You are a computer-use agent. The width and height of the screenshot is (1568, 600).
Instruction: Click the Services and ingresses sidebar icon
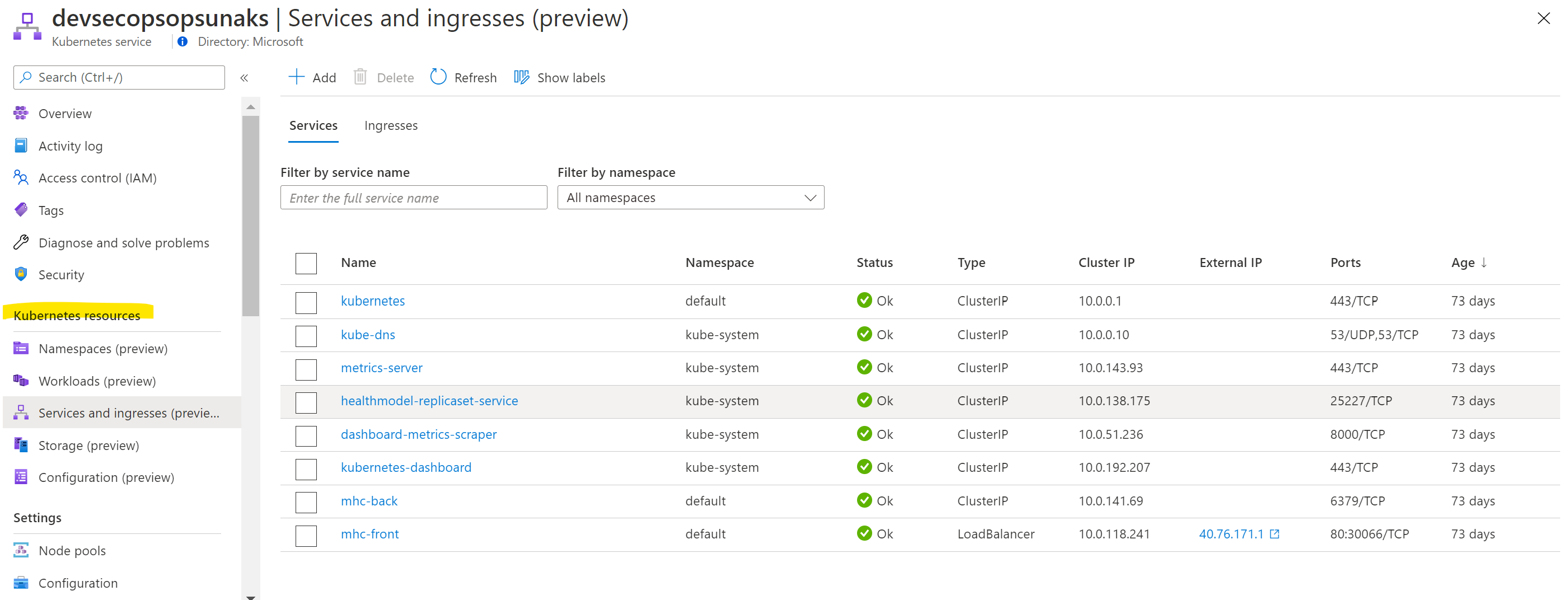coord(21,412)
